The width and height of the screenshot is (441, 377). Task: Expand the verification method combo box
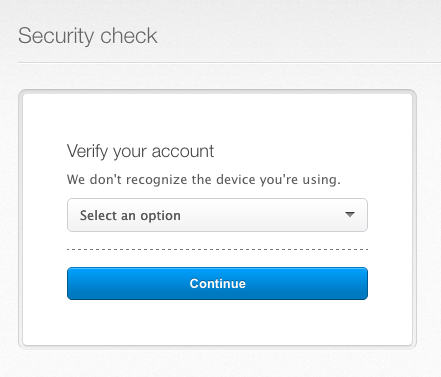[x=217, y=215]
